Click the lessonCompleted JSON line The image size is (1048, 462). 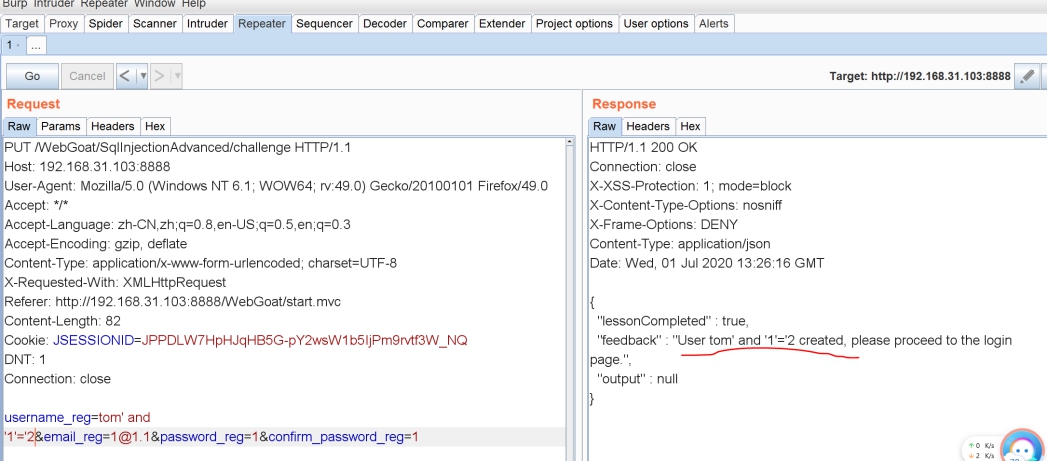(x=673, y=321)
